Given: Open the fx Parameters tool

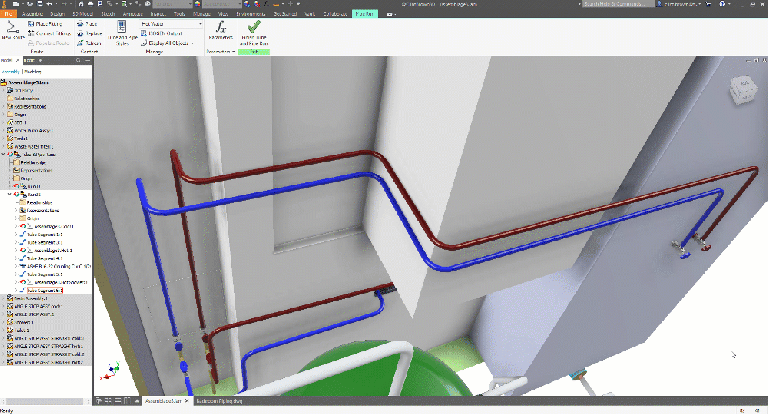Looking at the screenshot, I should (x=221, y=30).
